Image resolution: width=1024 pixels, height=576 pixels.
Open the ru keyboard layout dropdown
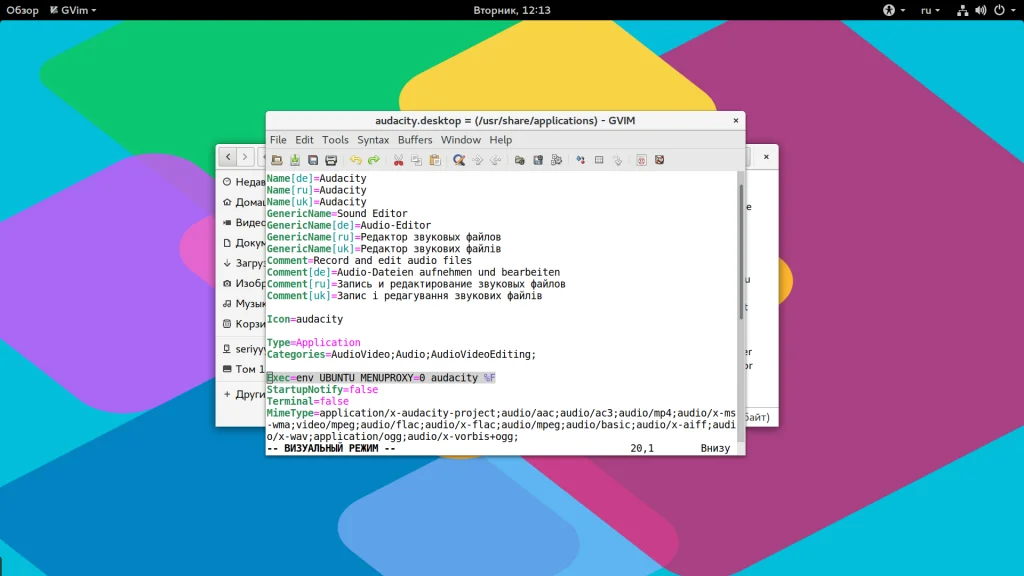tap(930, 10)
